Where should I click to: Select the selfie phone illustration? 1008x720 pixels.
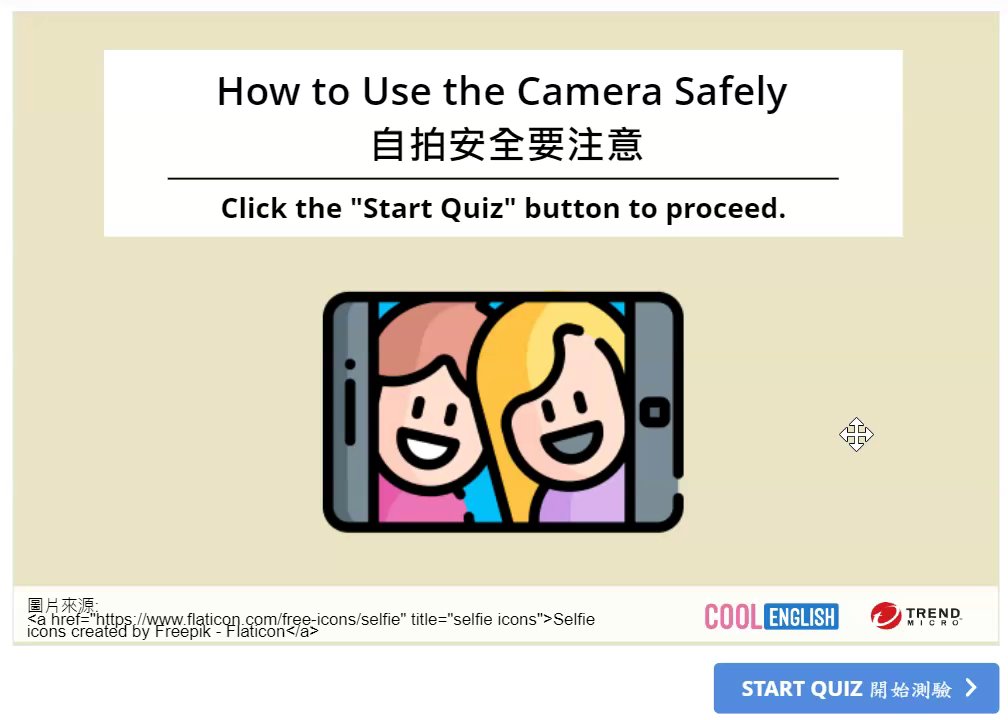coord(503,412)
